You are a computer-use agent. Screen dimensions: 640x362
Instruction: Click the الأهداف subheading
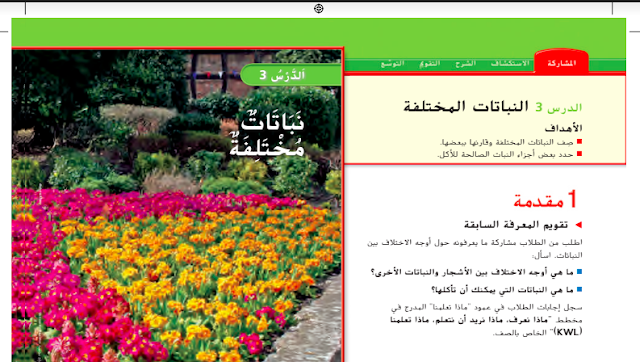coord(563,128)
